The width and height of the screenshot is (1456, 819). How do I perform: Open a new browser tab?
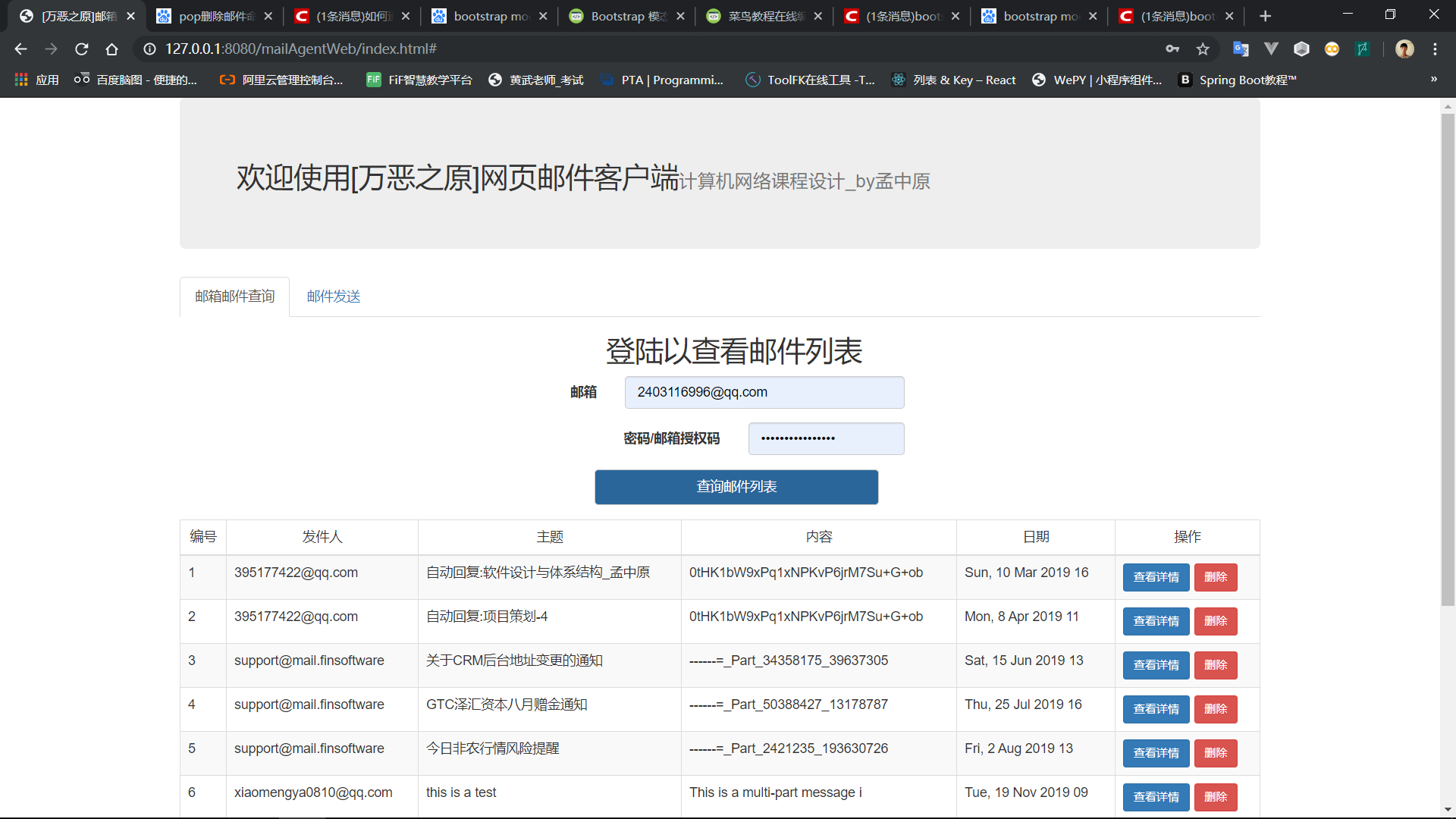pyautogui.click(x=1265, y=16)
